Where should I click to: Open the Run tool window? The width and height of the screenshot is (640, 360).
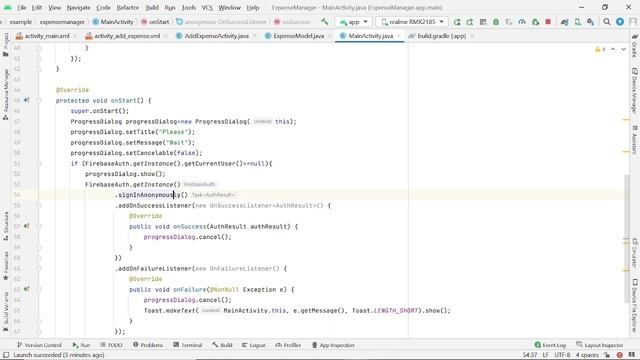point(81,345)
